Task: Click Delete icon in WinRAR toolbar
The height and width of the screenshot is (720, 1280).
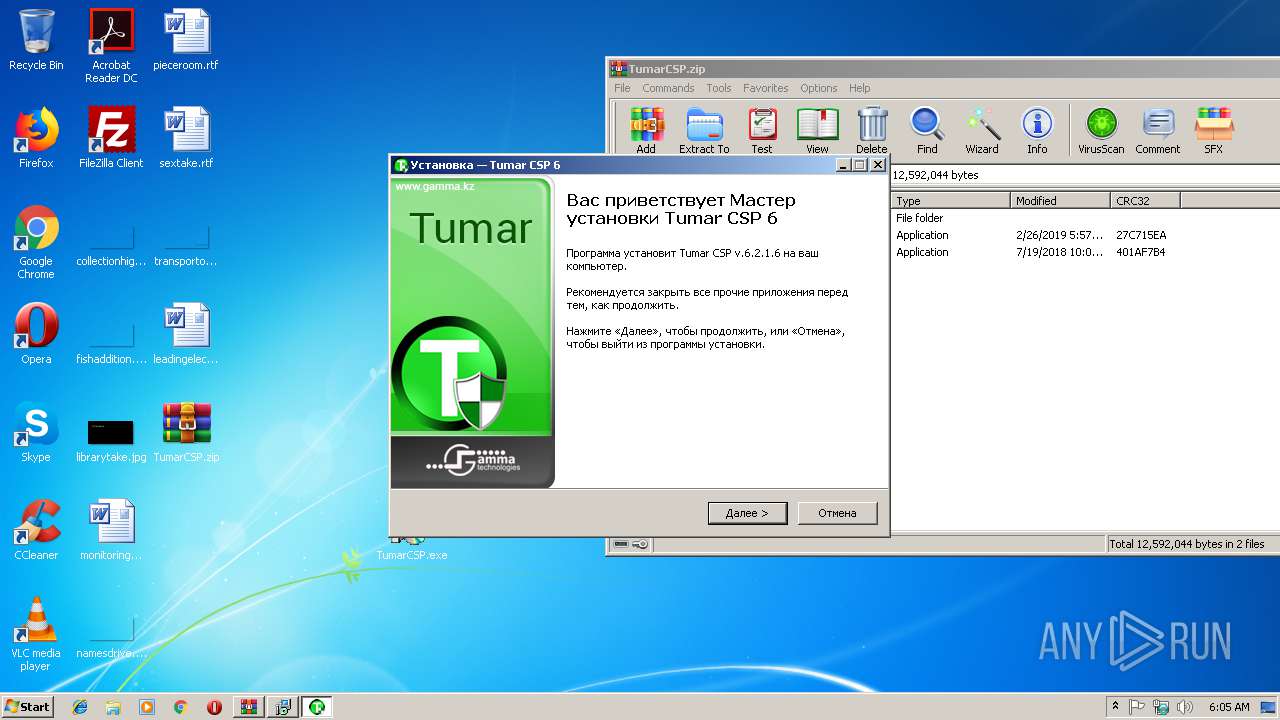Action: tap(872, 131)
